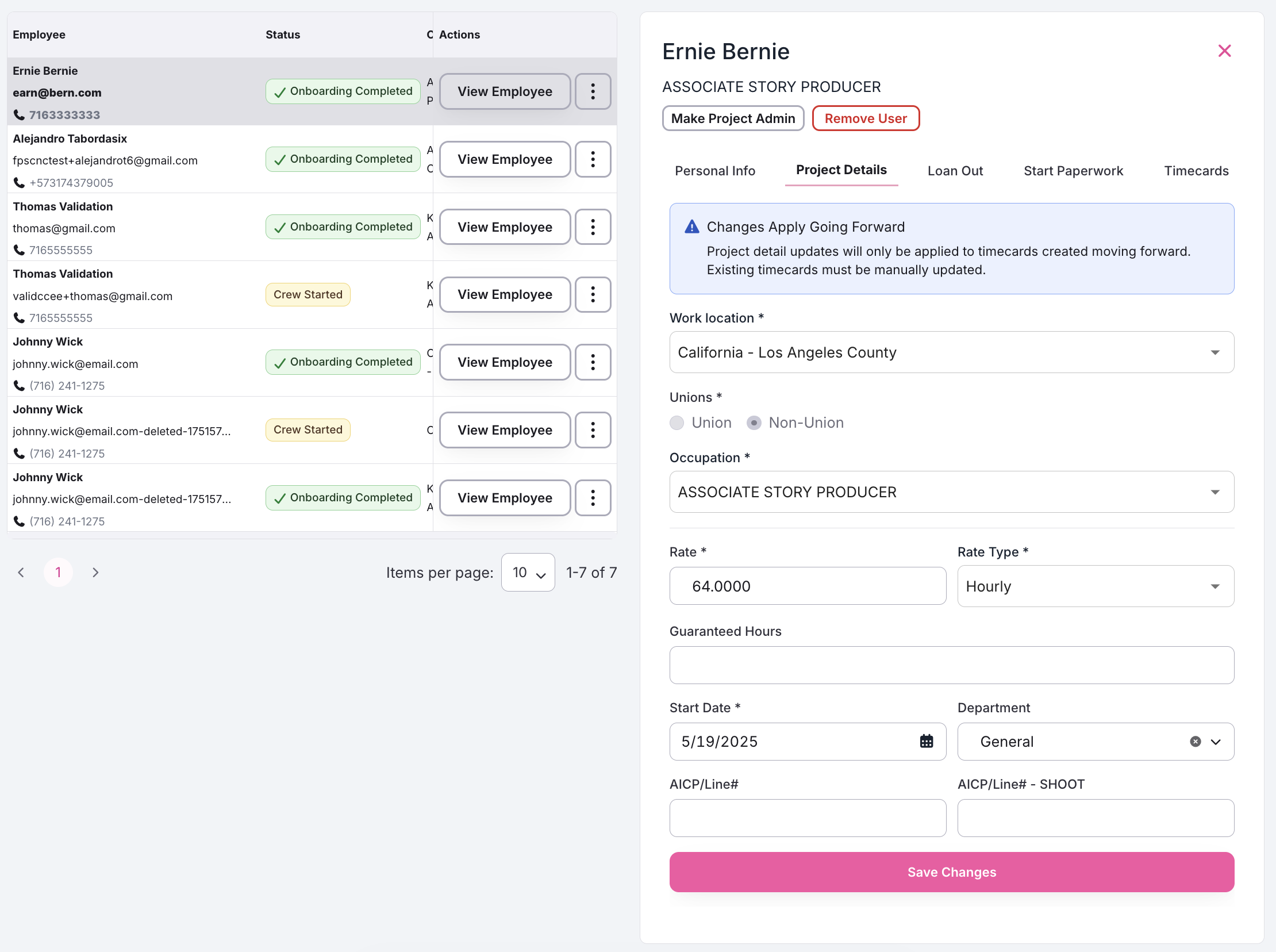Click the Guaranteed Hours input field
Screen dimensions: 1276x952
click(x=951, y=665)
